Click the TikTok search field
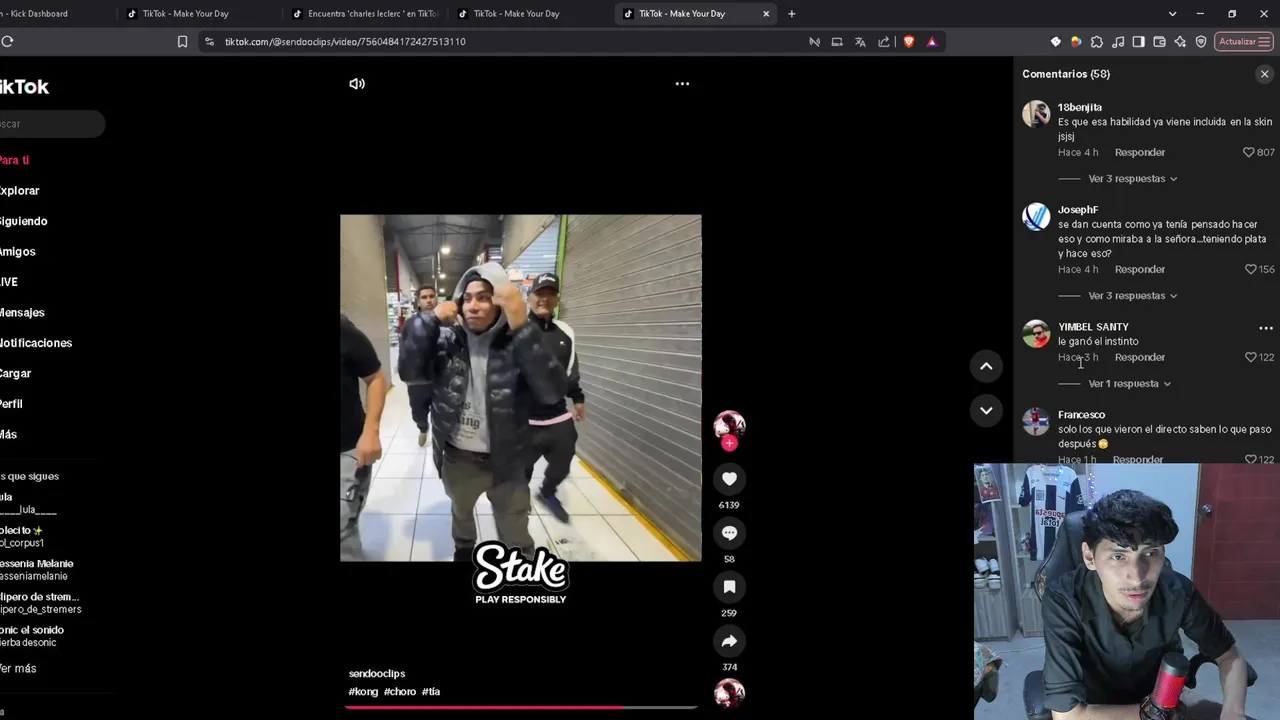This screenshot has width=1280, height=720. point(52,124)
